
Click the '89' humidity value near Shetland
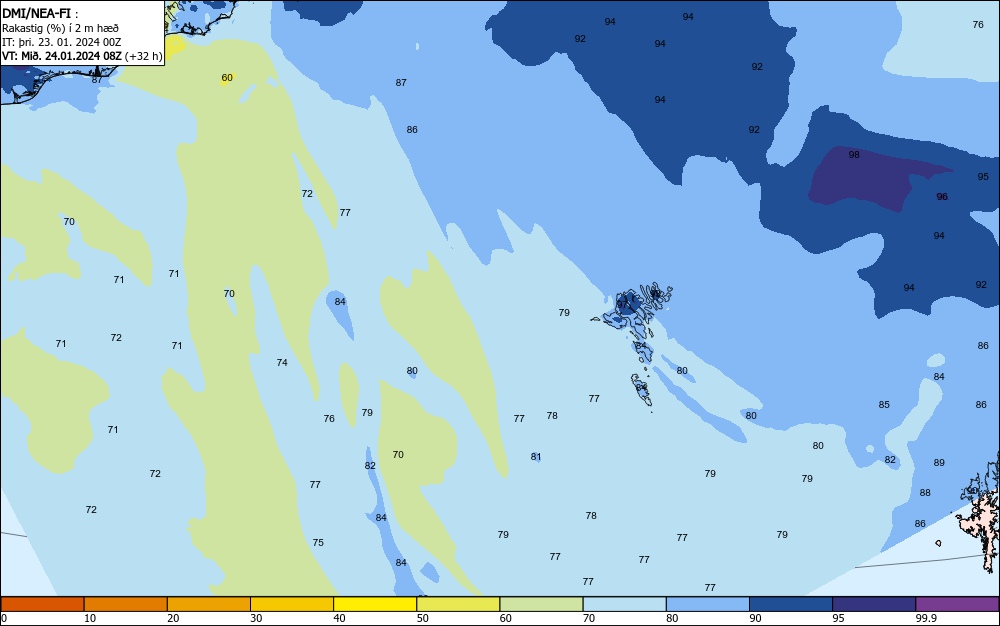click(939, 462)
